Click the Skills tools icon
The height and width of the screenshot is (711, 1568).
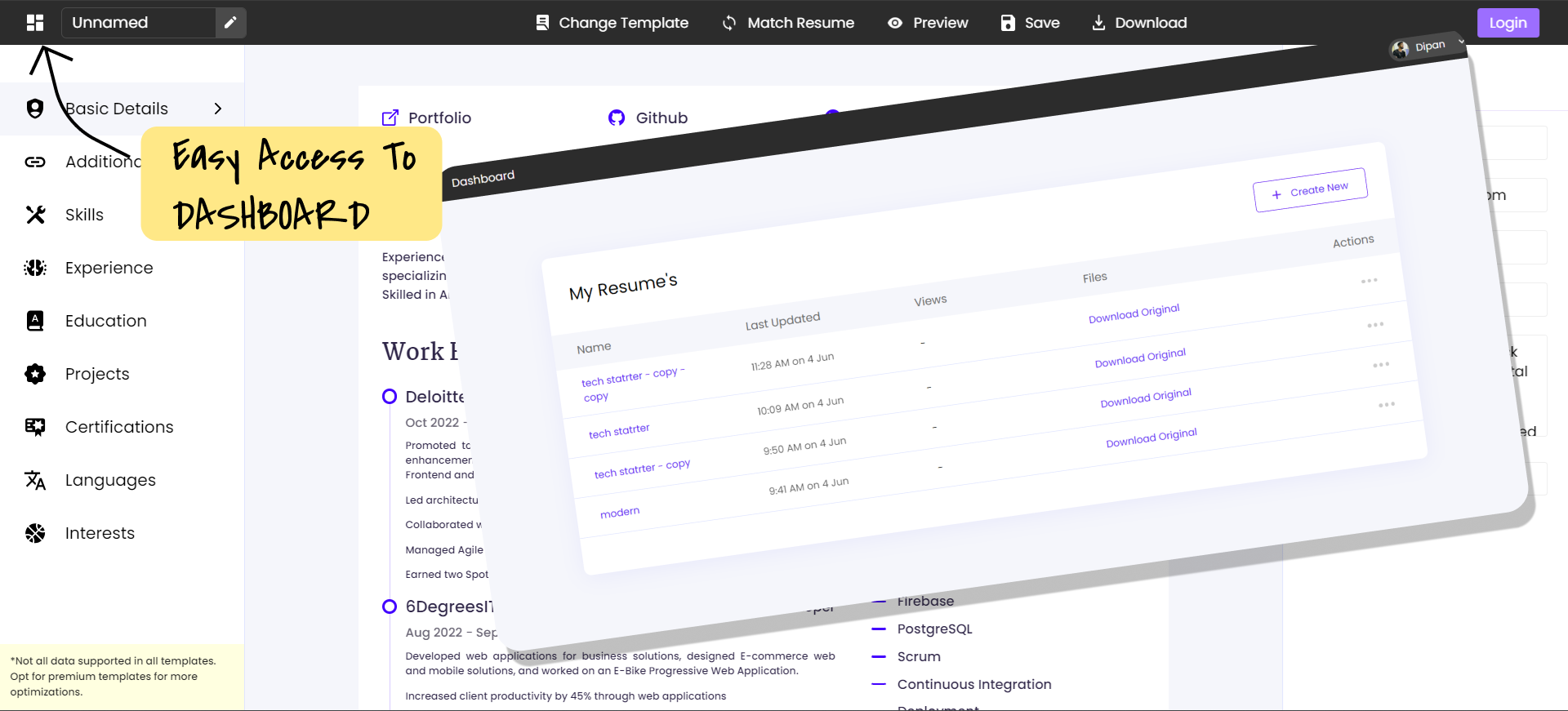coord(35,215)
